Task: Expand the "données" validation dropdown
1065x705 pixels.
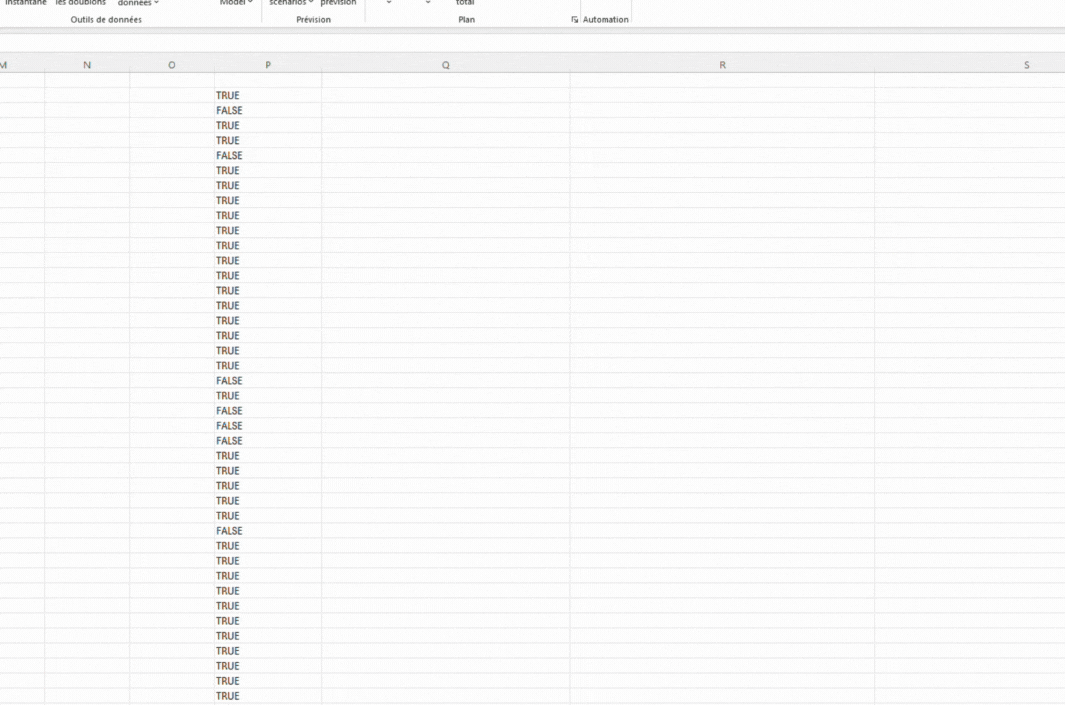Action: [x=138, y=3]
